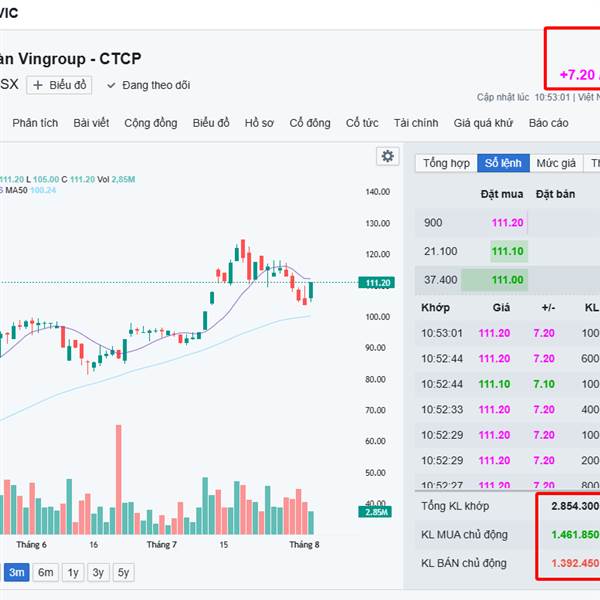The height and width of the screenshot is (600, 600).
Task: Open the Biểu đồ navigation tab
Action: [211, 123]
